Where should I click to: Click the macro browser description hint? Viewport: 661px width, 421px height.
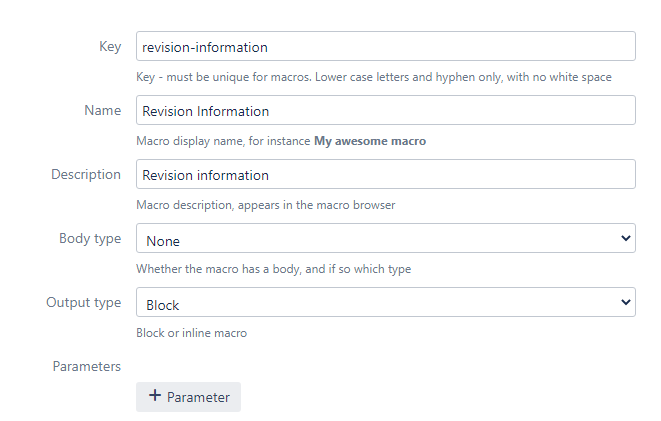point(265,205)
